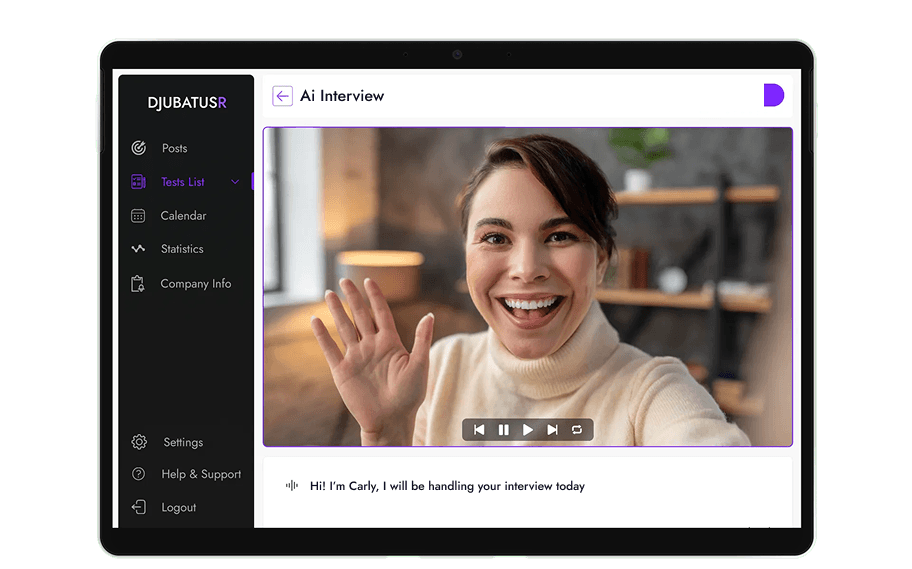
Task: Select the Tests List sidebar icon
Action: coord(138,182)
